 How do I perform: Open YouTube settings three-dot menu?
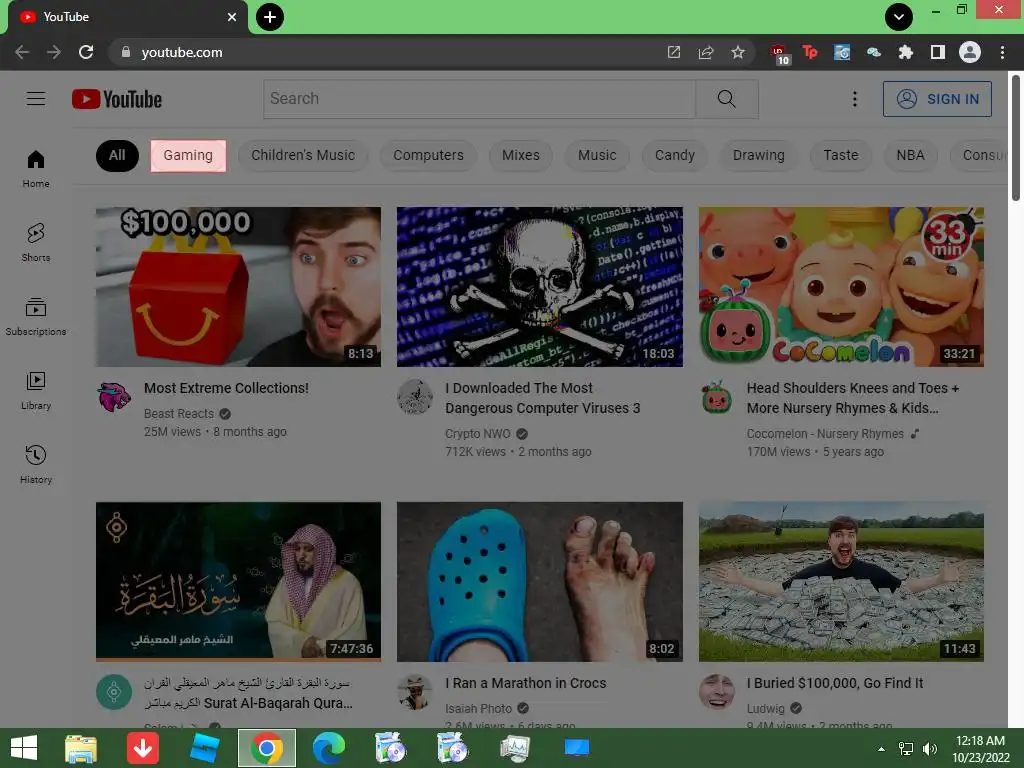[x=854, y=99]
